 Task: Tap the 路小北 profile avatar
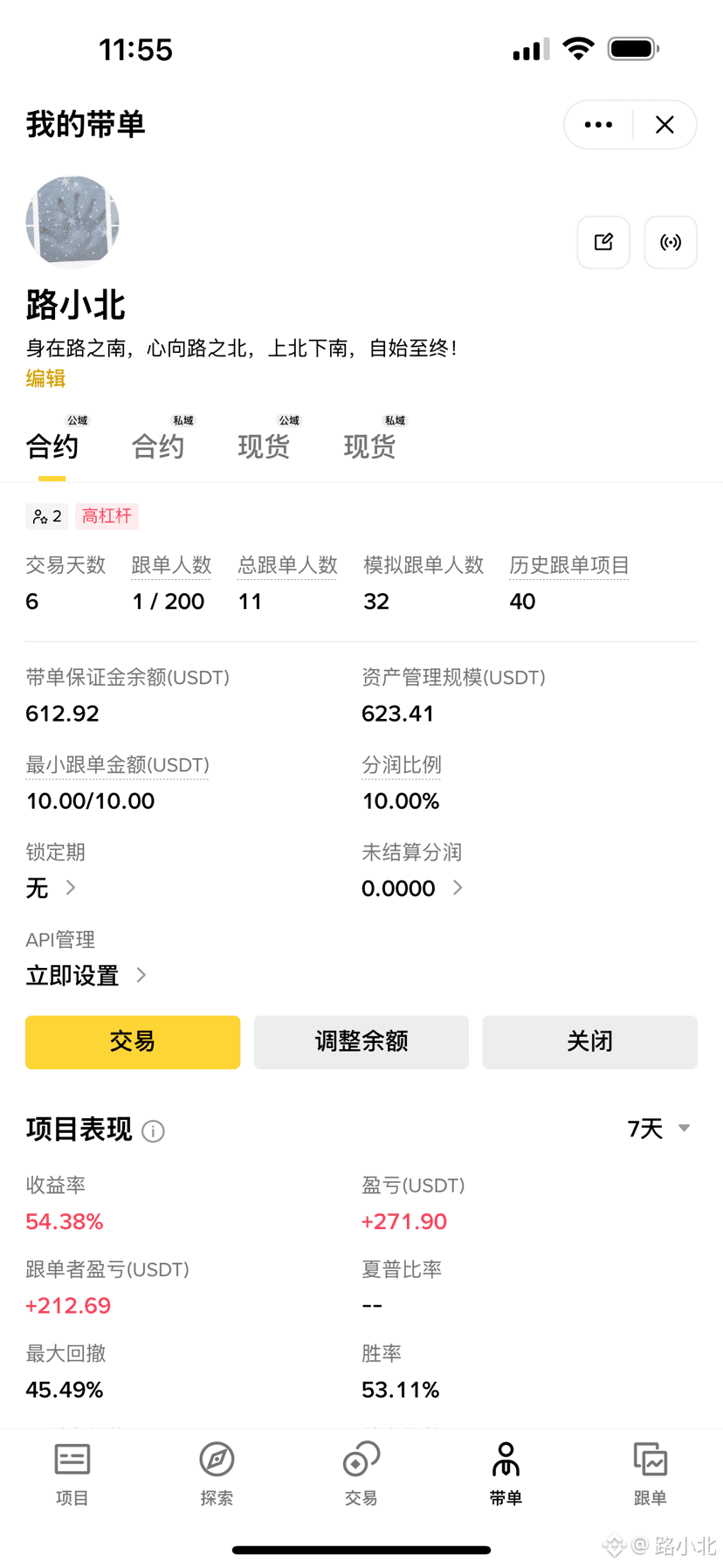72,222
